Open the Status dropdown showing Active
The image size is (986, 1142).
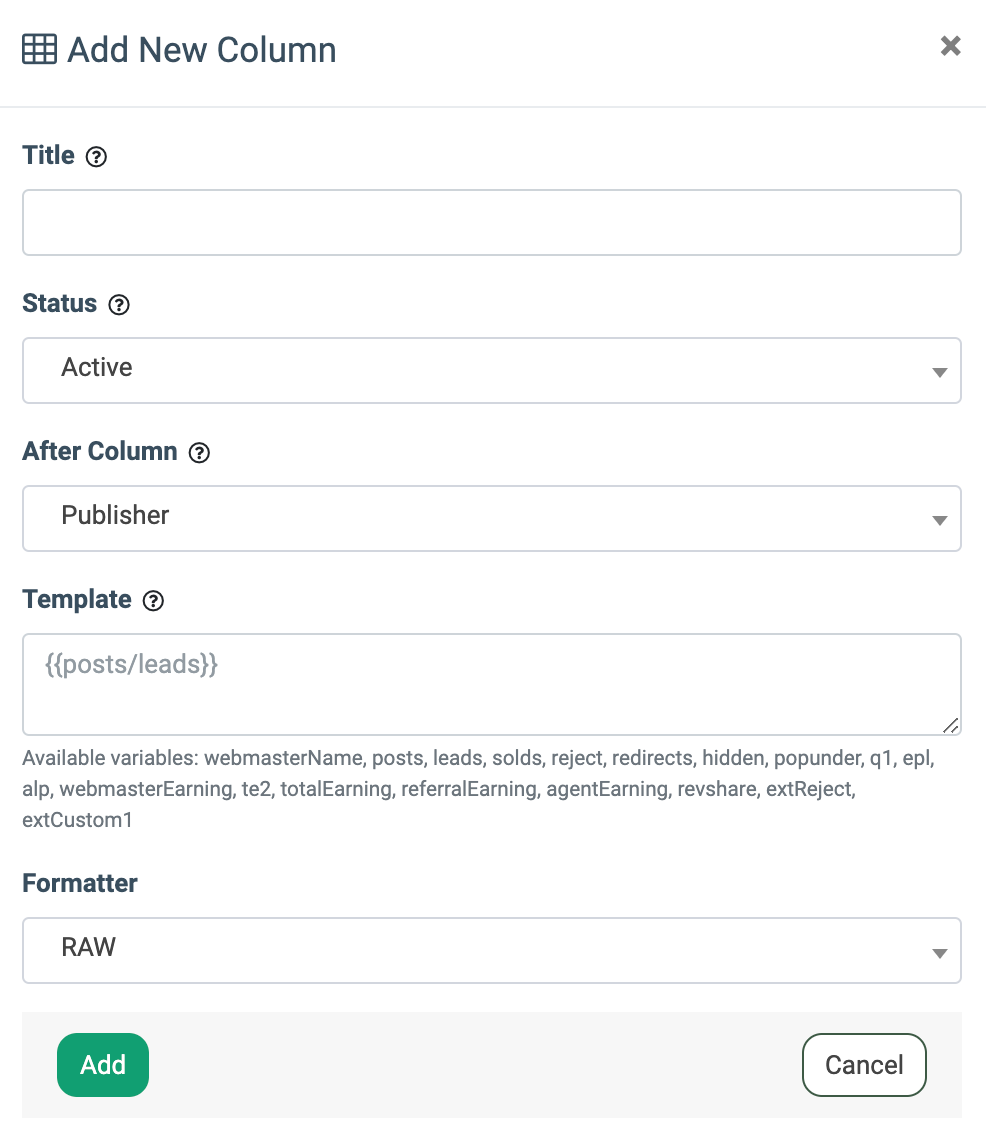pyautogui.click(x=492, y=371)
